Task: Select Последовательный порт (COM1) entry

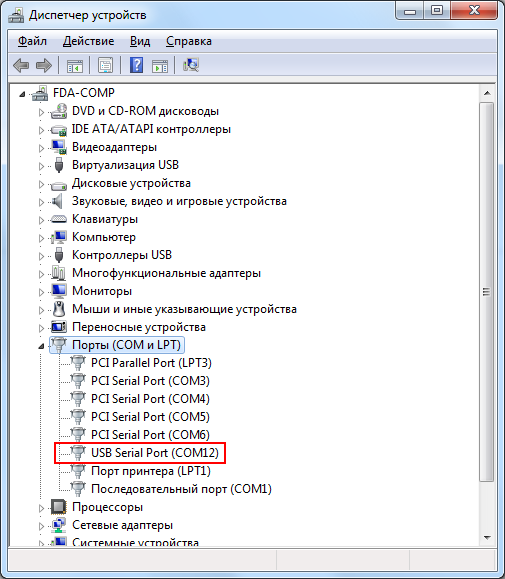Action: point(181,489)
